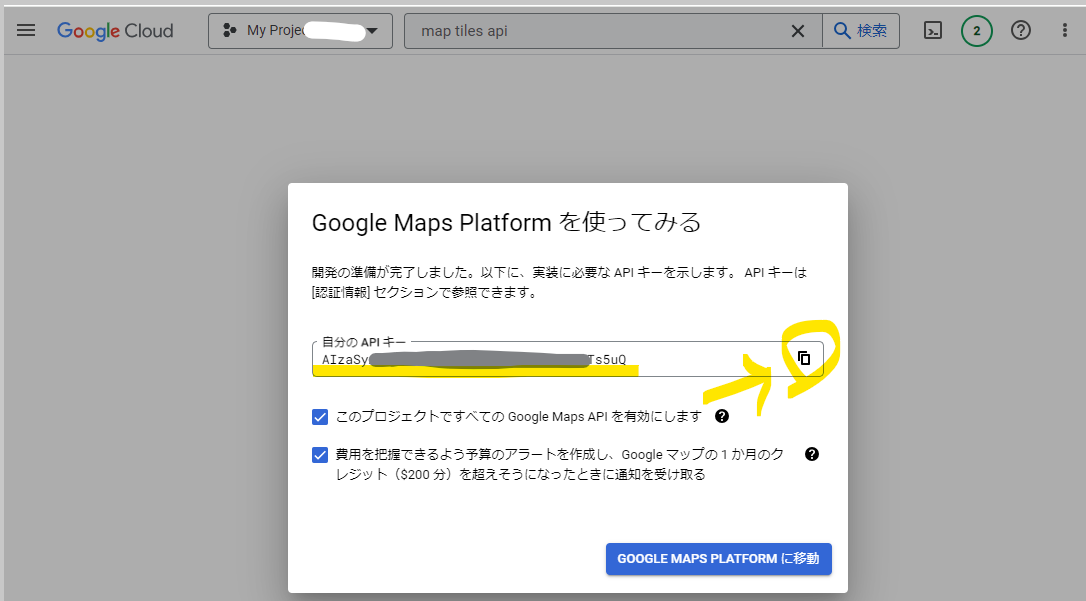1086x601 pixels.
Task: Clear the search text with the X
Action: point(798,31)
